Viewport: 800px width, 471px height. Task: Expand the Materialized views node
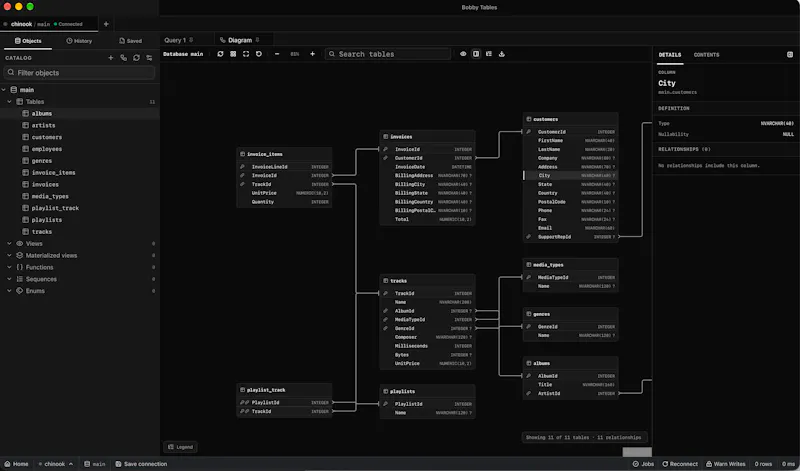[x=9, y=255]
